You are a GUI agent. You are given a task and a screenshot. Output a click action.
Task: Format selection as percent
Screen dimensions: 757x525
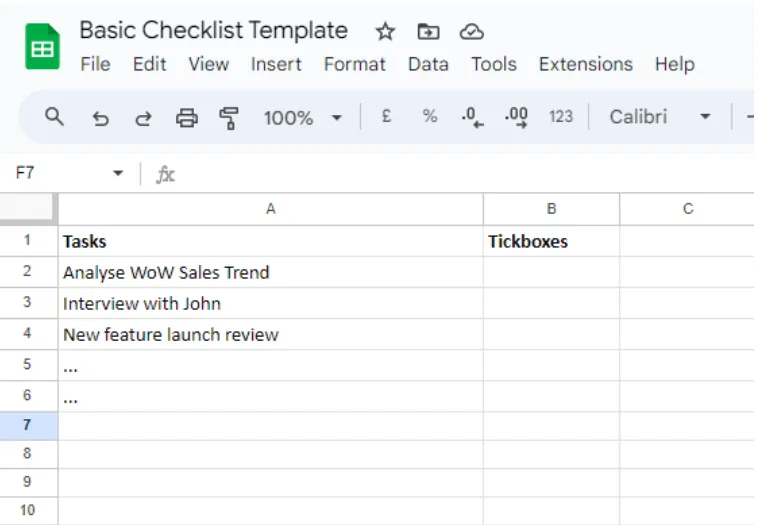click(430, 116)
